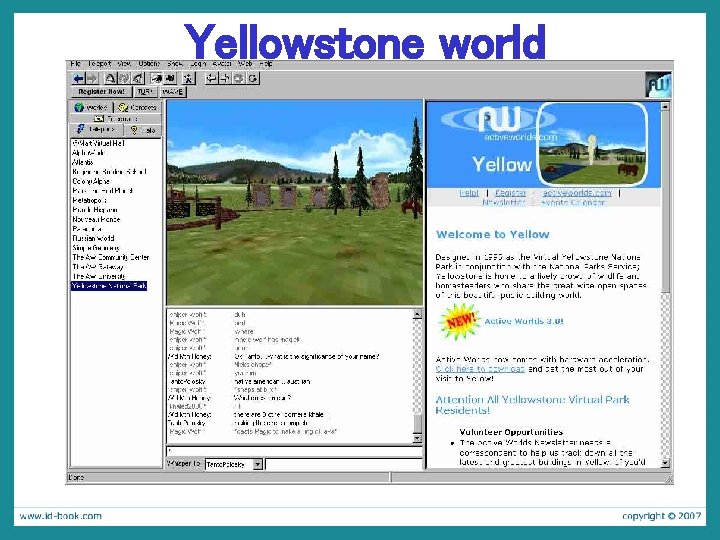This screenshot has width=720, height=540.
Task: Open the Show menu
Action: pyautogui.click(x=175, y=64)
